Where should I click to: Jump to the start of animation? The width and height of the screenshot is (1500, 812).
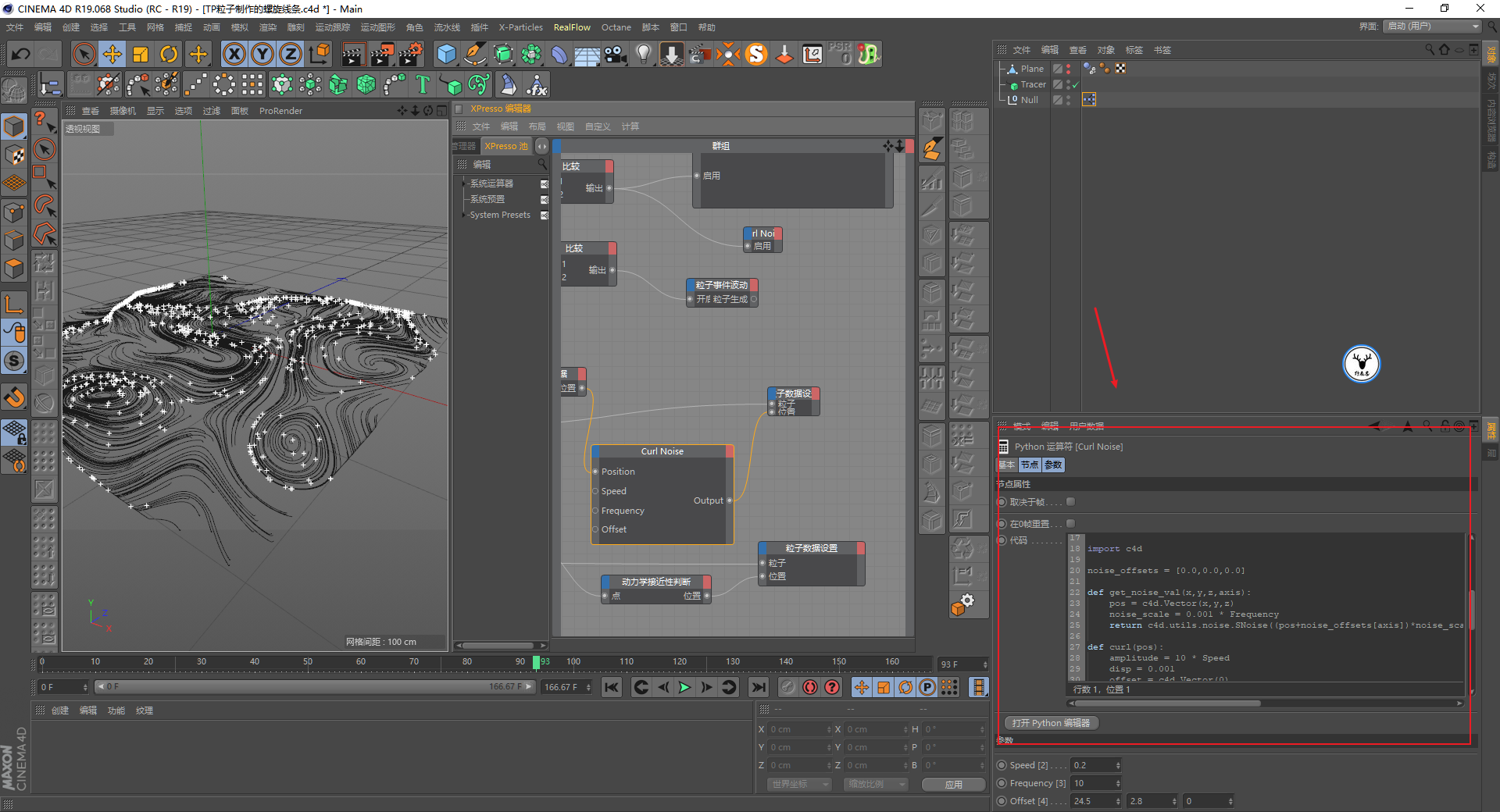(x=612, y=687)
